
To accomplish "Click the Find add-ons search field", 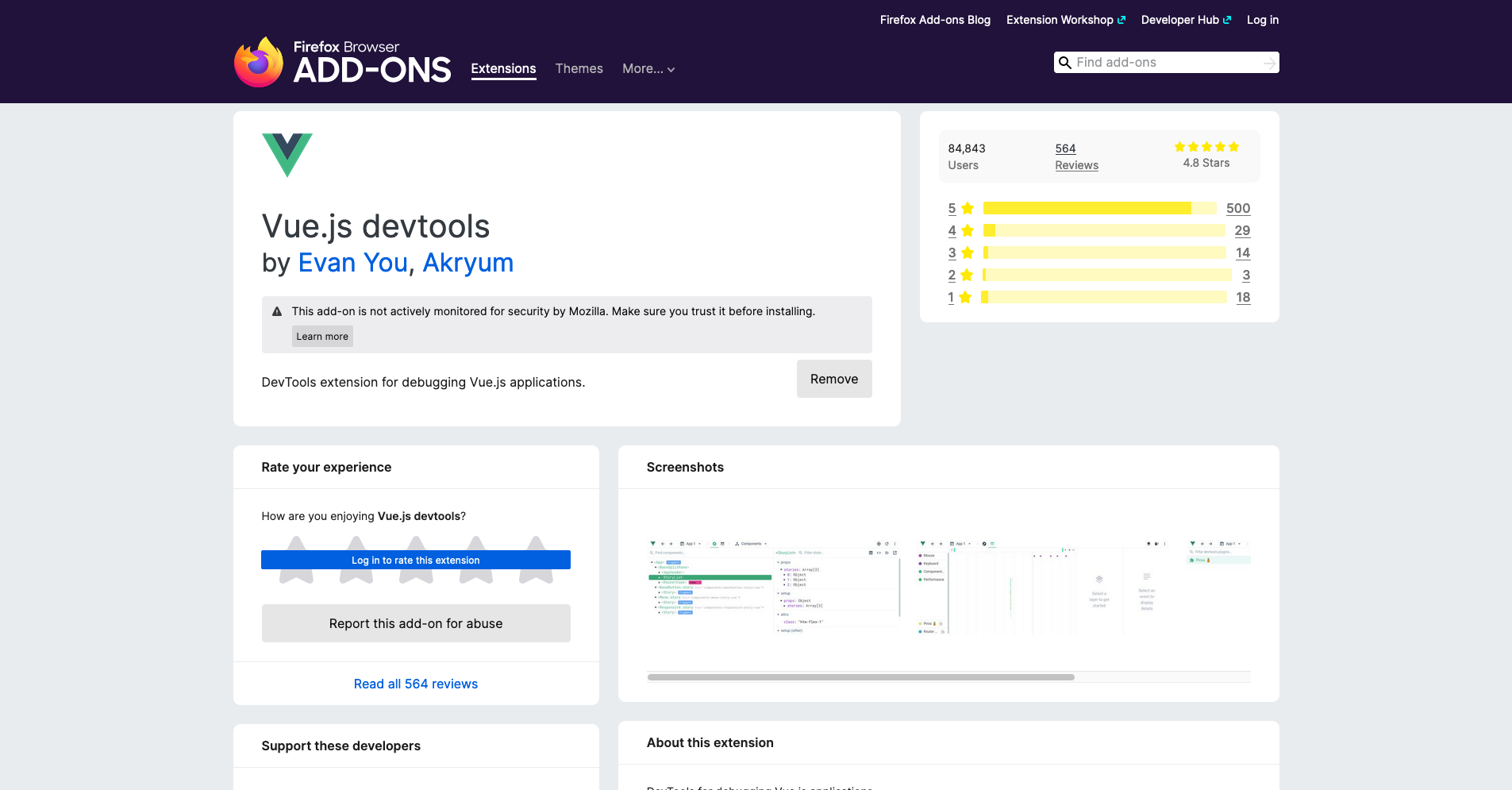I will (1165, 63).
